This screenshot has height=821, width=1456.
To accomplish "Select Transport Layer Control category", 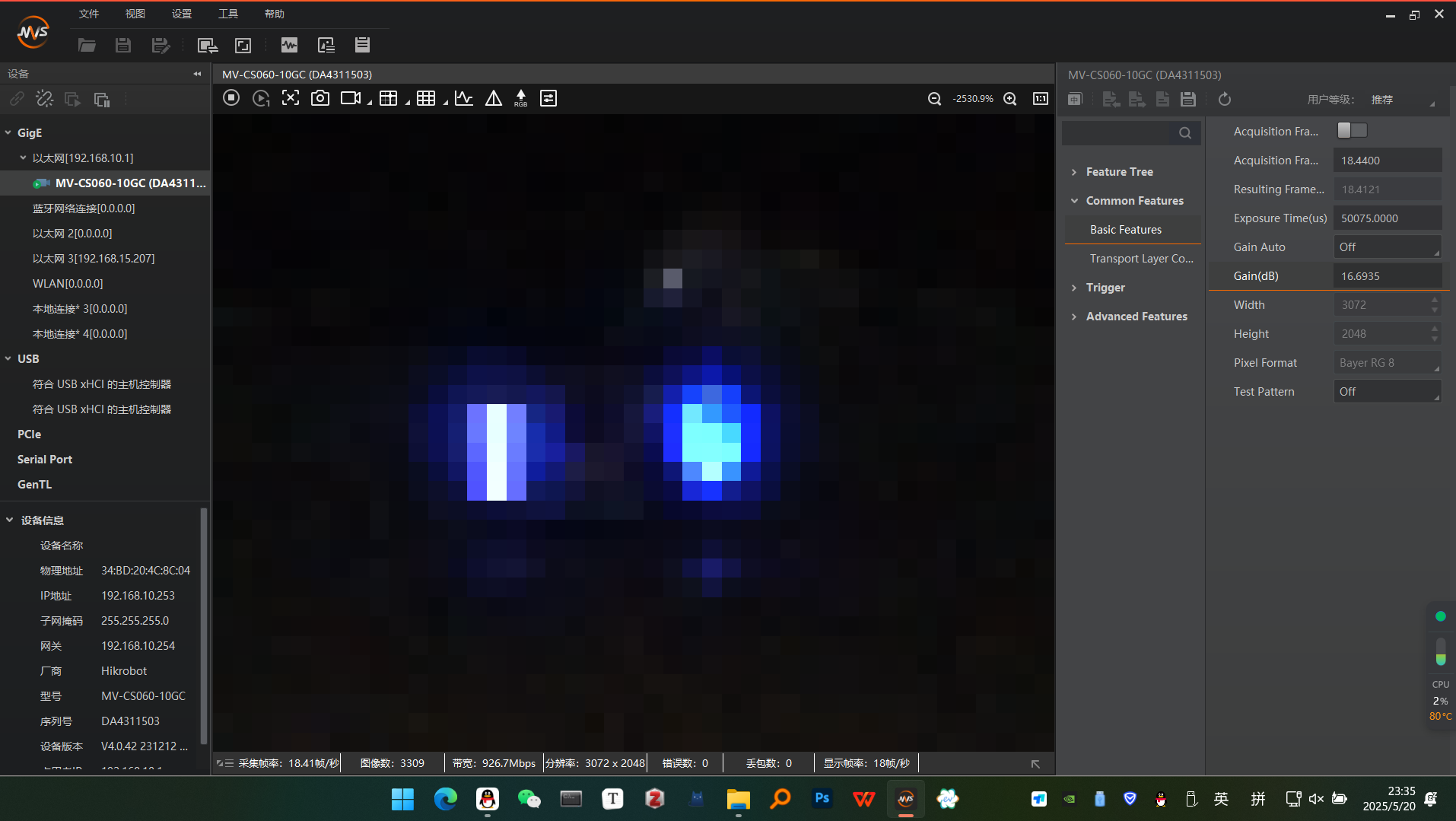I will pyautogui.click(x=1141, y=259).
